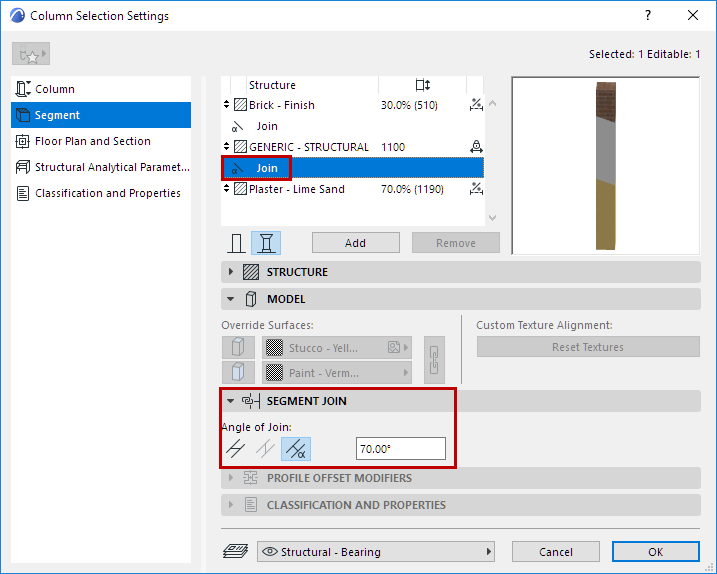Click the 70.00° angle input field
Image resolution: width=717 pixels, height=574 pixels.
(x=401, y=449)
